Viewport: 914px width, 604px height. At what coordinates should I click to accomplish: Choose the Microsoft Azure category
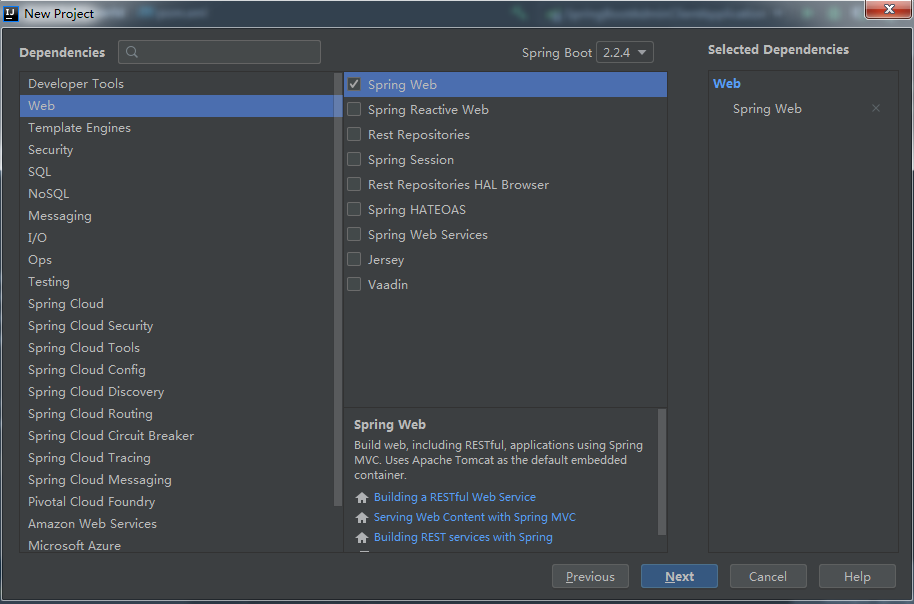177,545
